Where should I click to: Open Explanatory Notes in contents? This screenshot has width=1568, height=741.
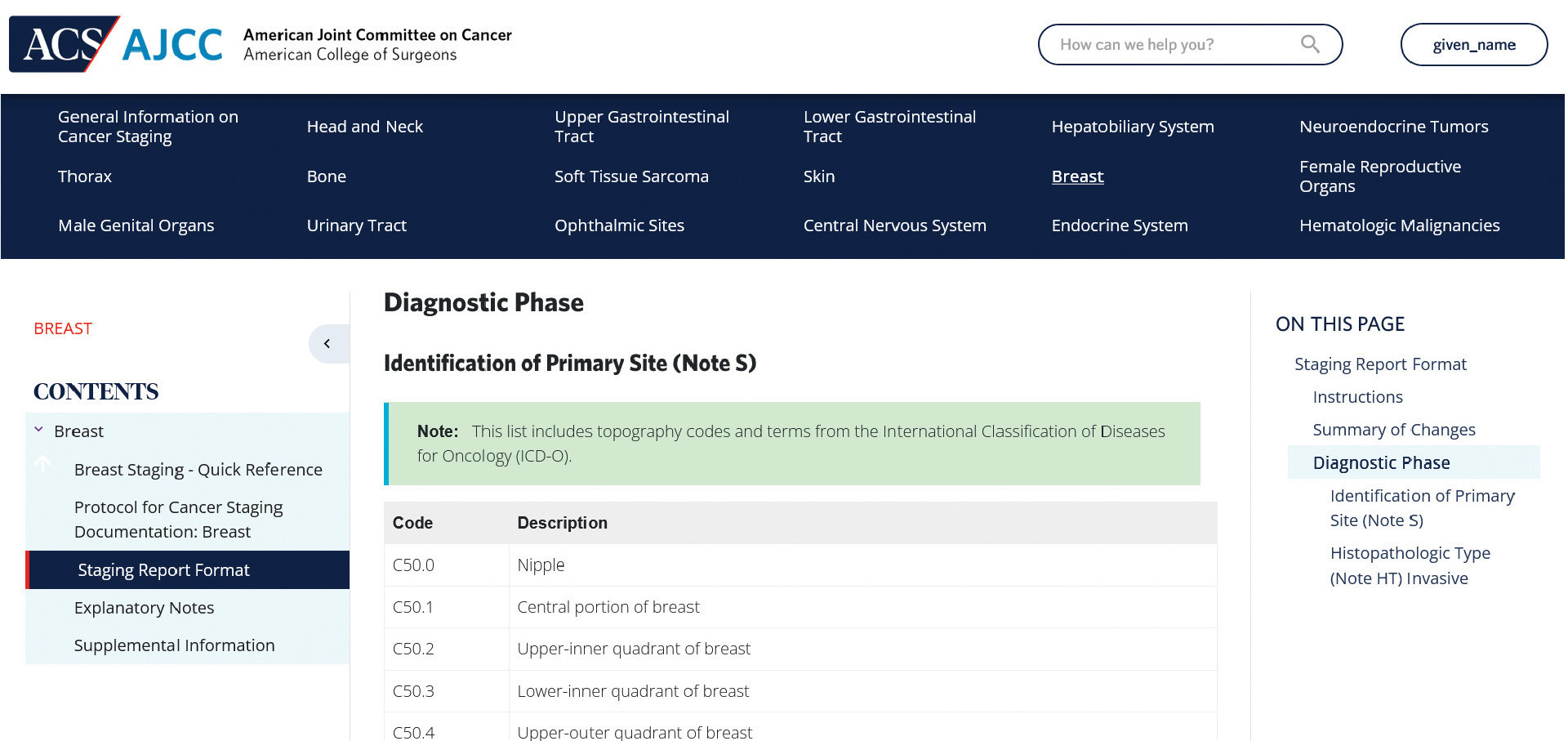pyautogui.click(x=144, y=607)
